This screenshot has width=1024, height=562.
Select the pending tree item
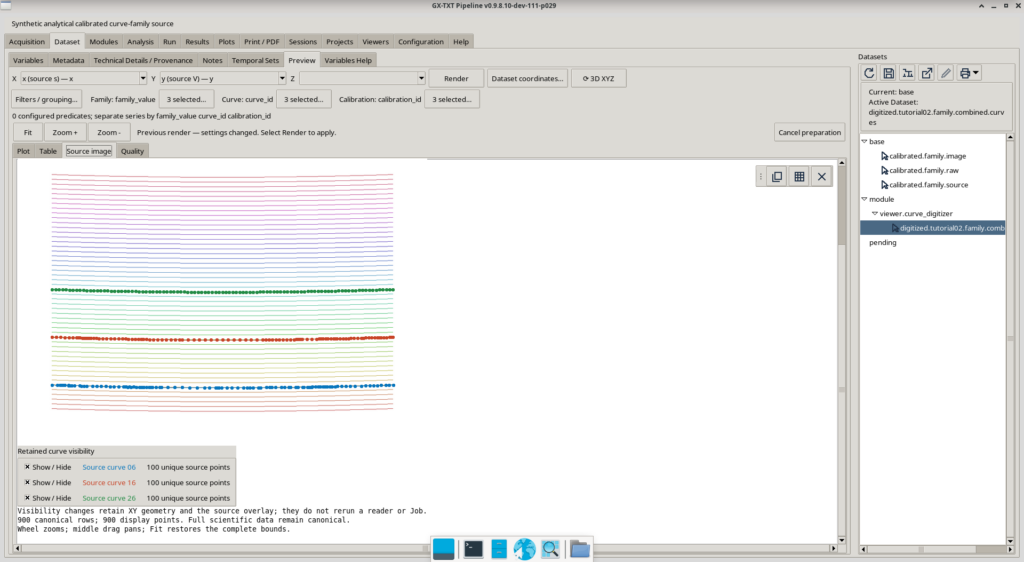(882, 242)
